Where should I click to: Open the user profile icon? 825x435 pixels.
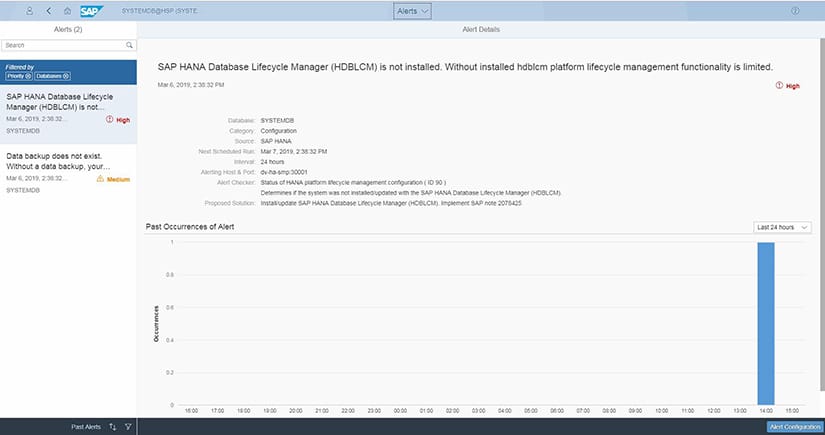tap(30, 11)
